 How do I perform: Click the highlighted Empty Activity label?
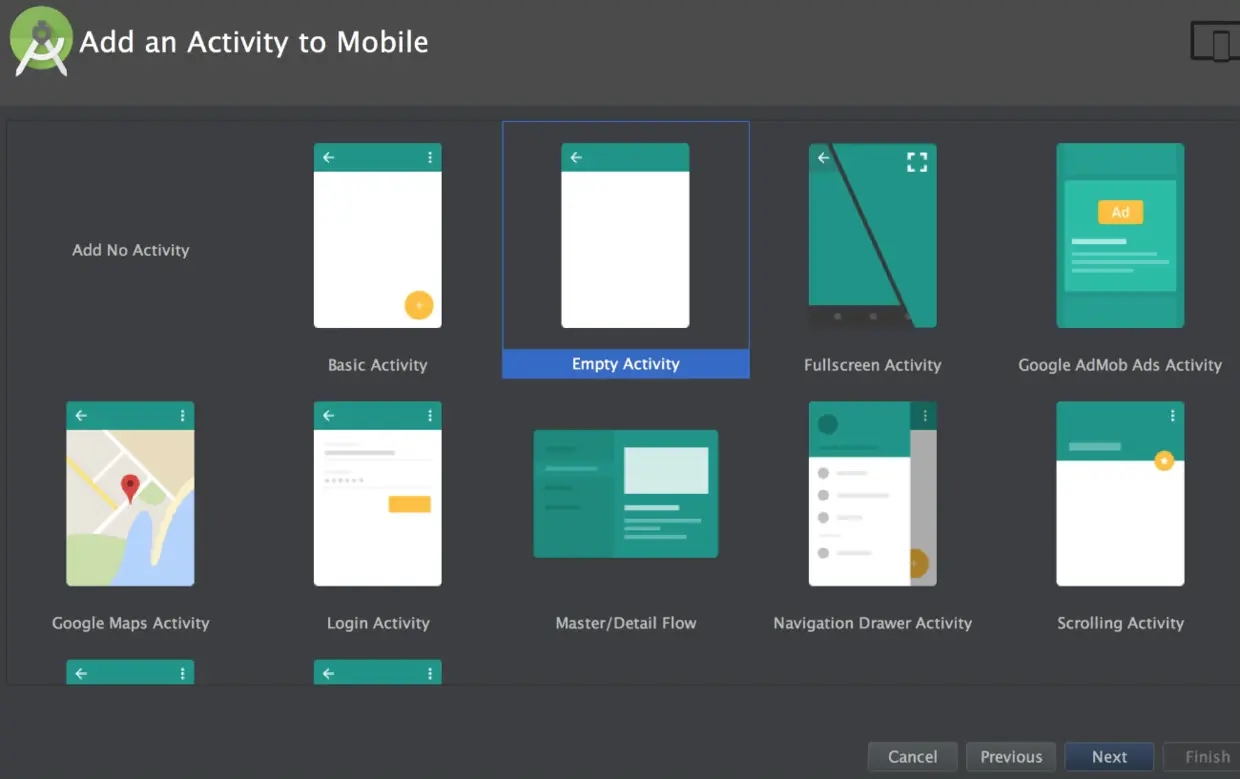pos(626,364)
